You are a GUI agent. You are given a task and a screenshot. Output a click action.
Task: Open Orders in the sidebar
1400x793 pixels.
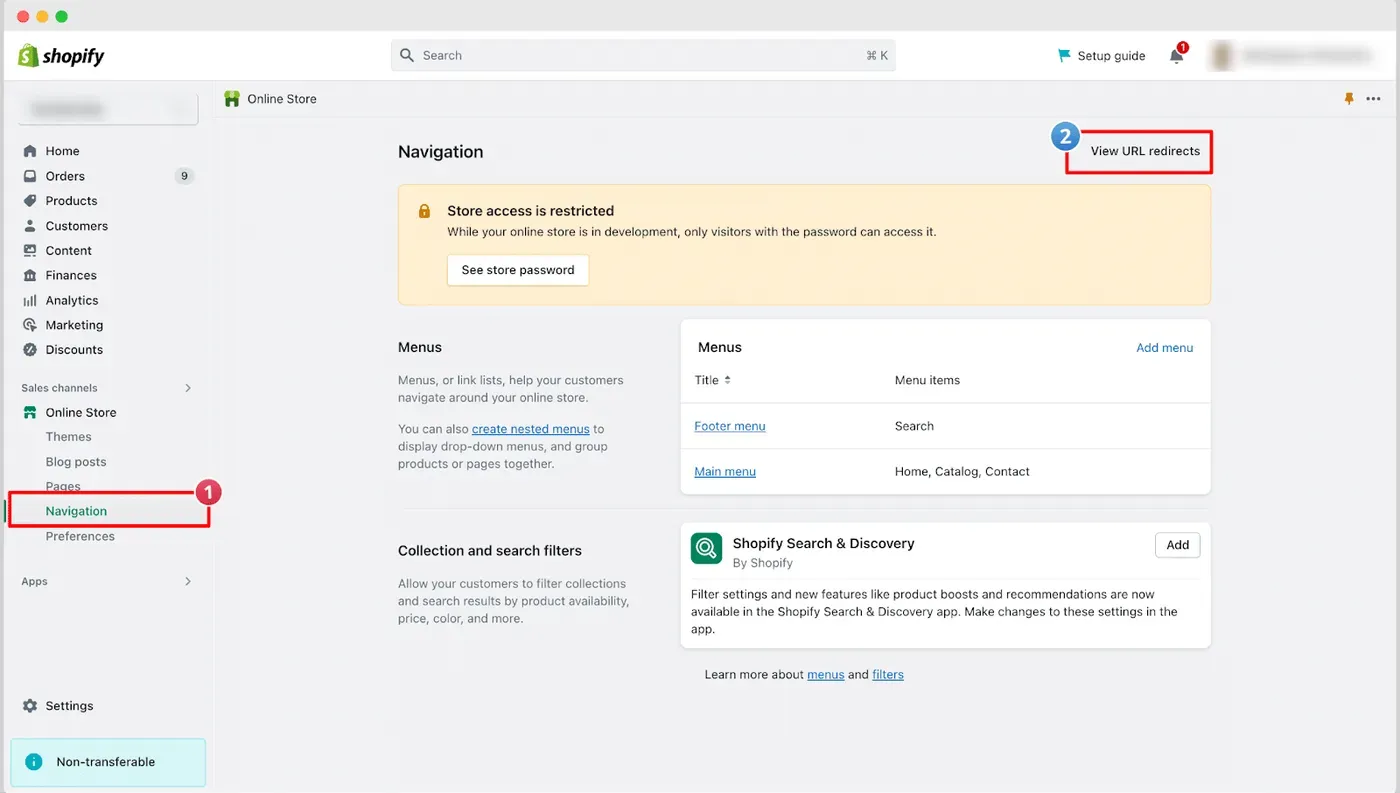(x=65, y=176)
